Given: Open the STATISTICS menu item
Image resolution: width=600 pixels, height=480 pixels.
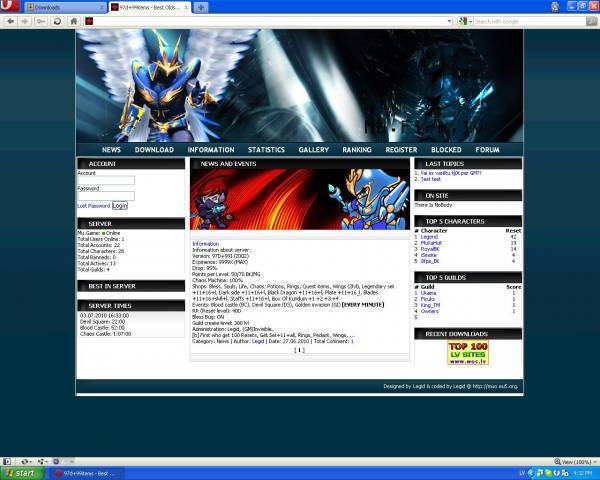Looking at the screenshot, I should (x=266, y=150).
